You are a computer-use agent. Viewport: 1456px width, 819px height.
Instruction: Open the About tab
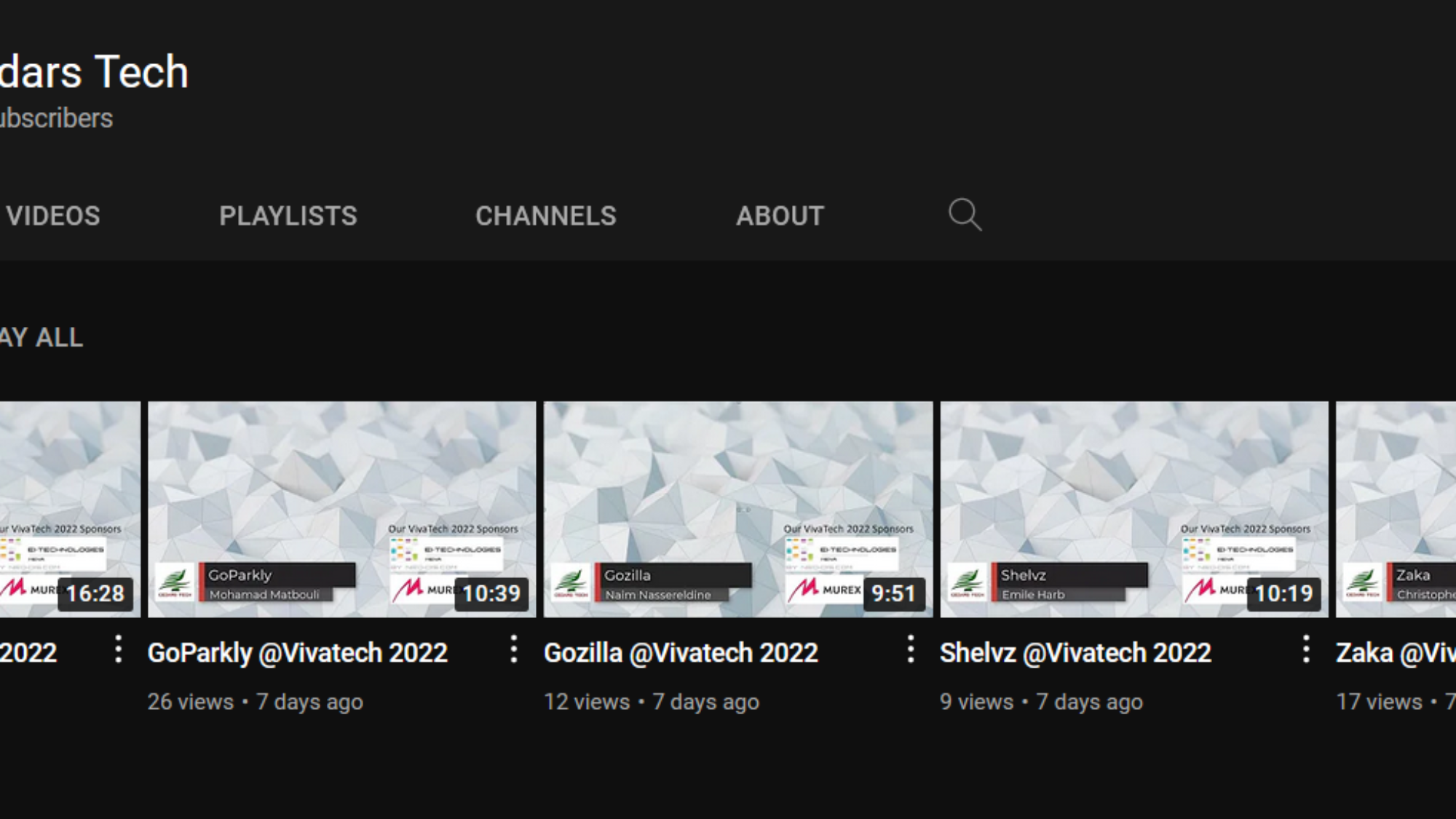[780, 216]
